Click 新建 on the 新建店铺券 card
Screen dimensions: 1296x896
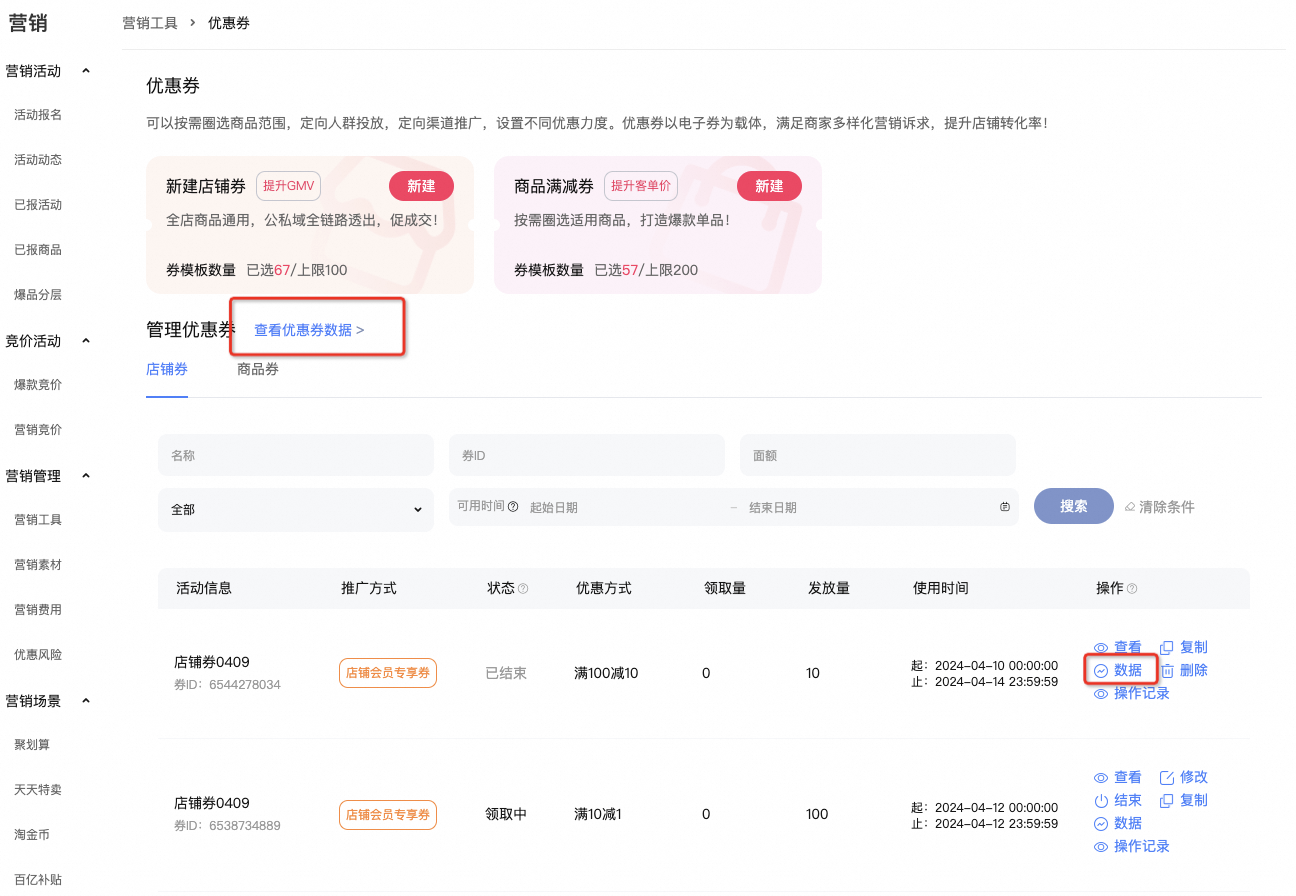(421, 186)
